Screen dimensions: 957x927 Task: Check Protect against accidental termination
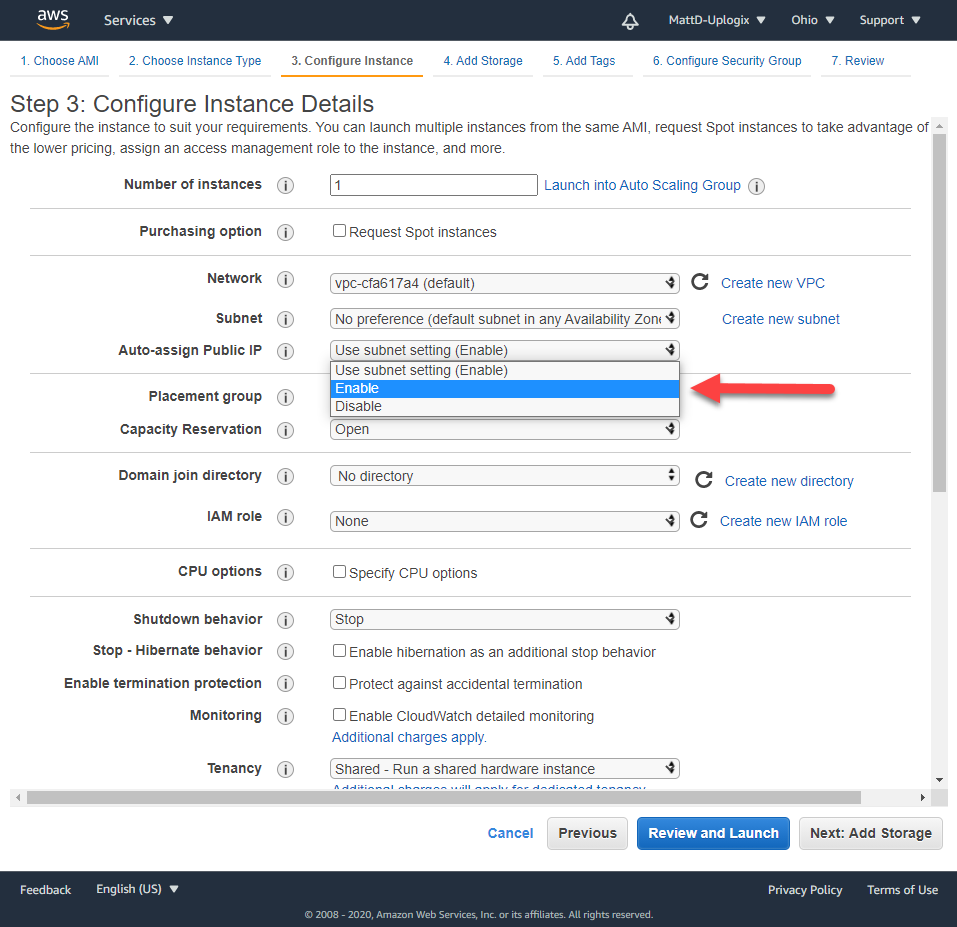(339, 683)
